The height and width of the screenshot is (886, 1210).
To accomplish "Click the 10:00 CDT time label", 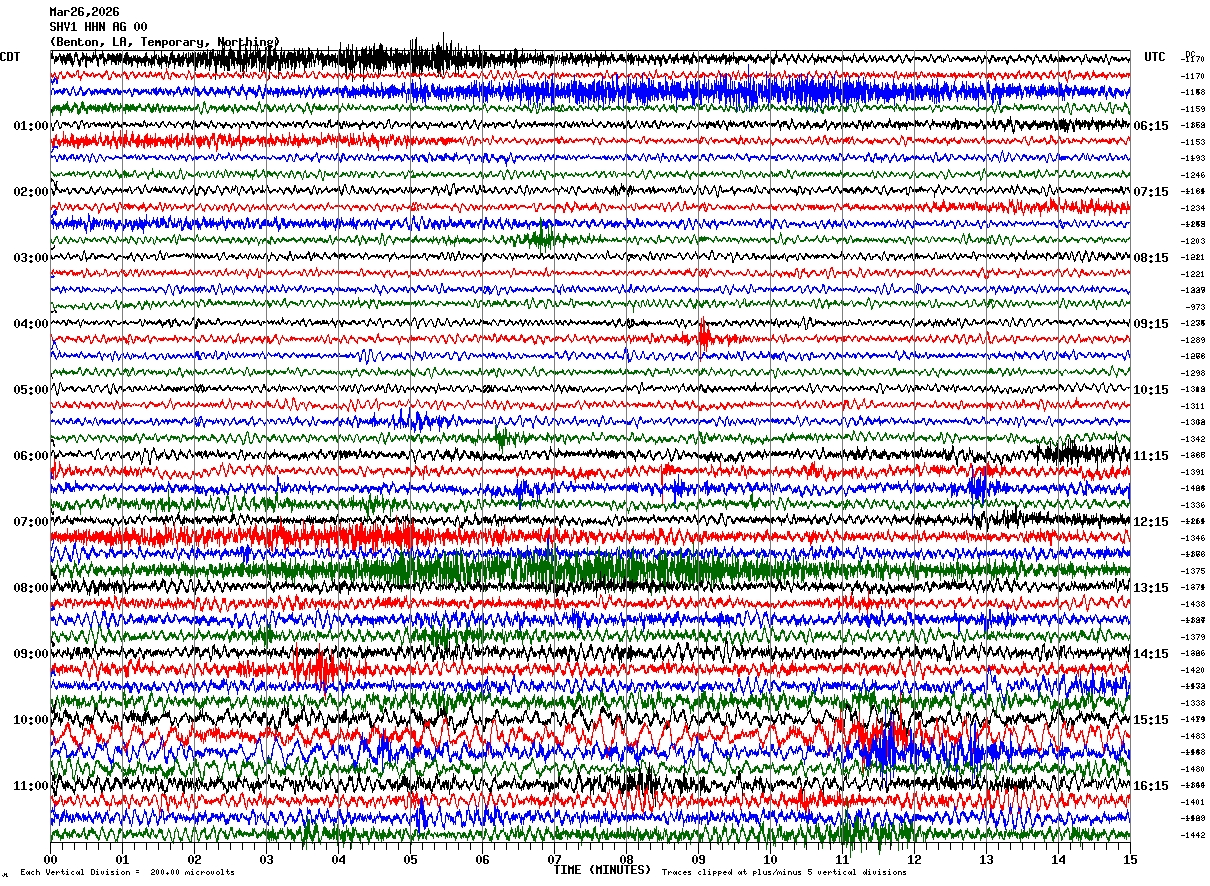I will point(31,720).
